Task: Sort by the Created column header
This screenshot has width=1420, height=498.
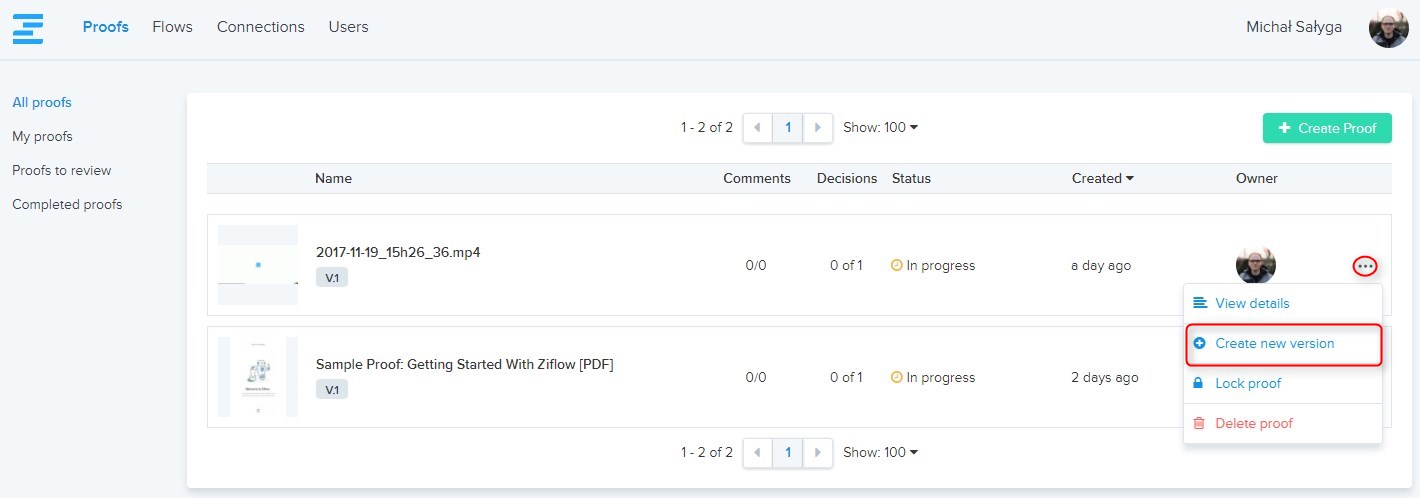Action: [1102, 179]
